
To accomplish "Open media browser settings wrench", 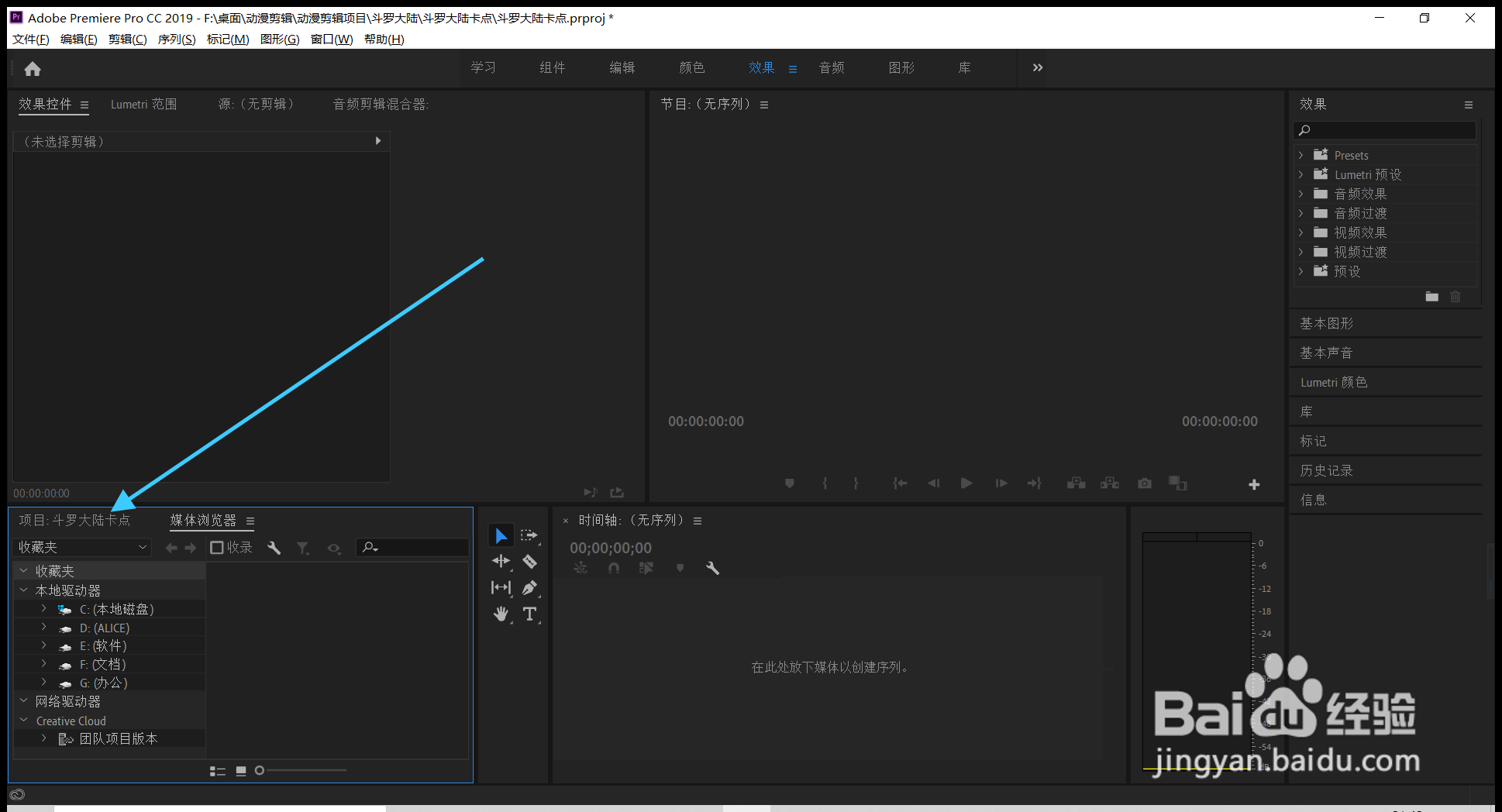I will click(274, 548).
